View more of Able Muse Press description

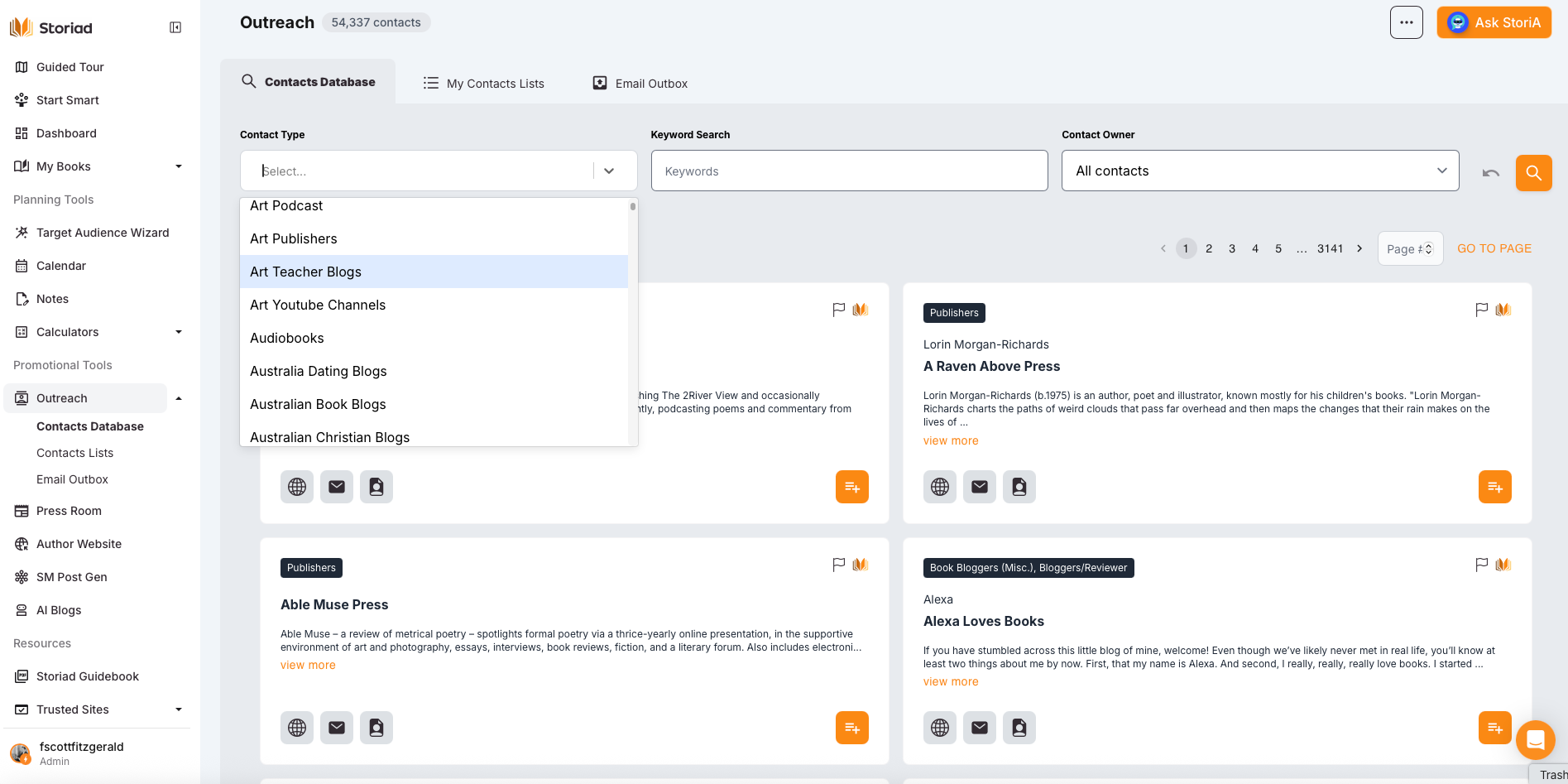tap(308, 665)
